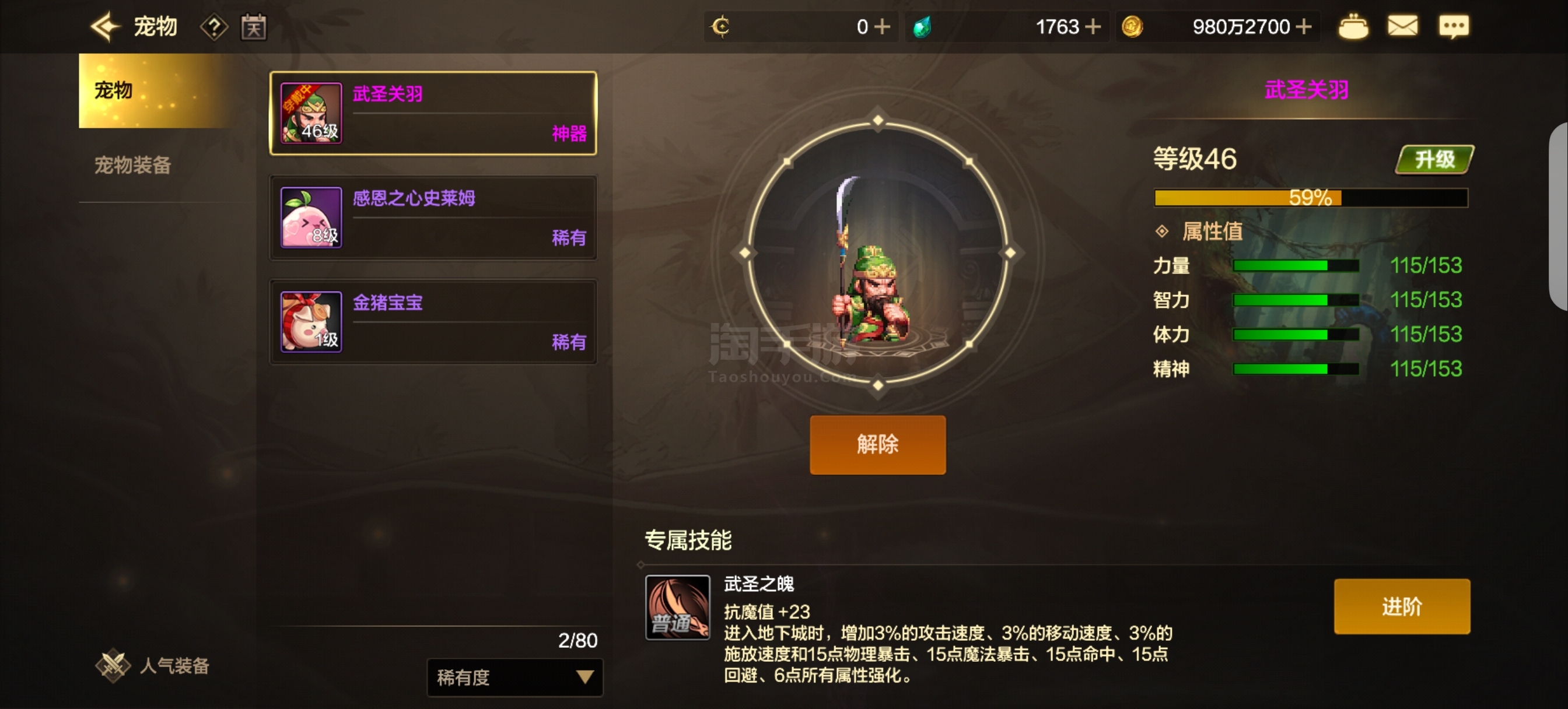The height and width of the screenshot is (709, 1568).
Task: Select the 宠物 tab
Action: click(155, 91)
